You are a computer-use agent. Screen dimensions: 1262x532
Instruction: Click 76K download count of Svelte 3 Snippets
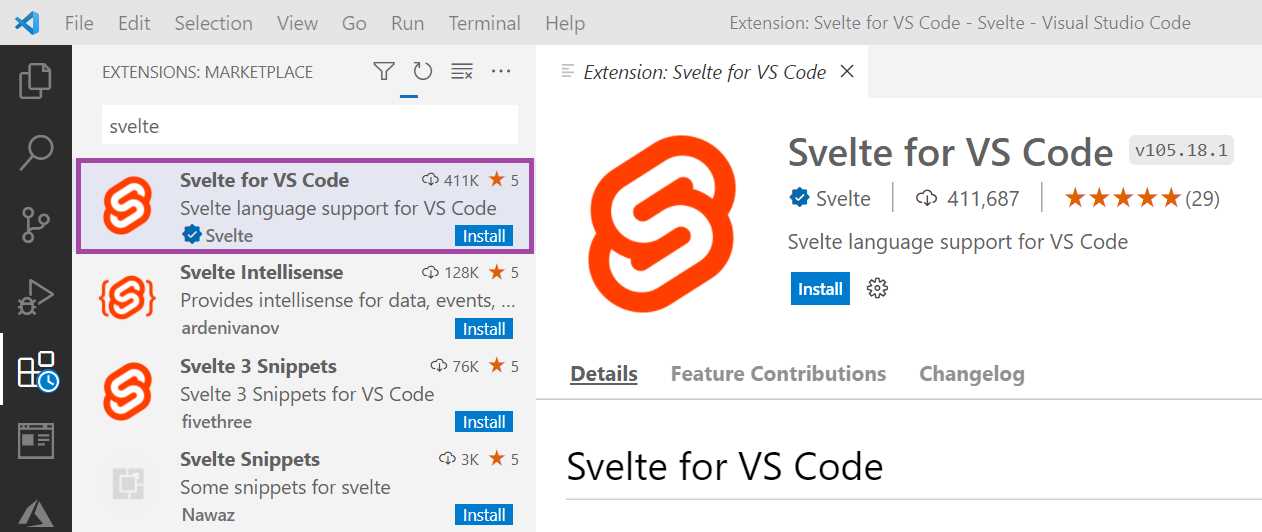click(455, 366)
